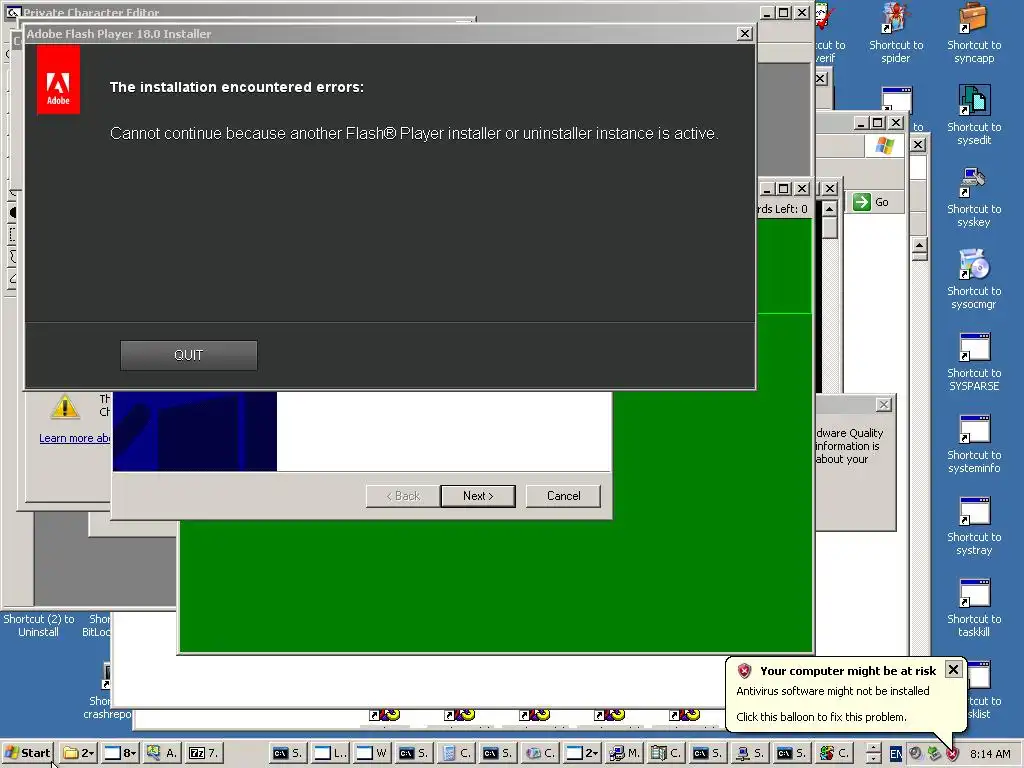The height and width of the screenshot is (768, 1024).
Task: Click the greyed-out Back button in the wizard
Action: (403, 496)
